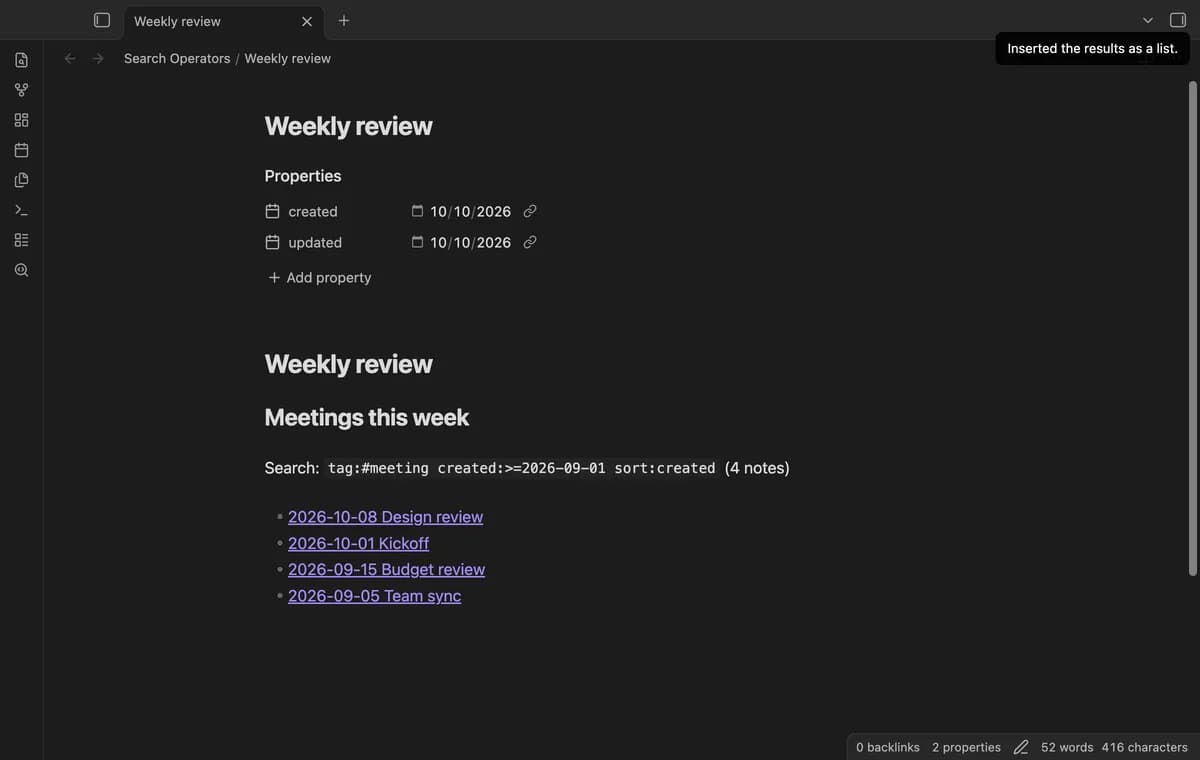Open the 2026-10-08 Design review link
The width and height of the screenshot is (1200, 760).
(x=385, y=517)
